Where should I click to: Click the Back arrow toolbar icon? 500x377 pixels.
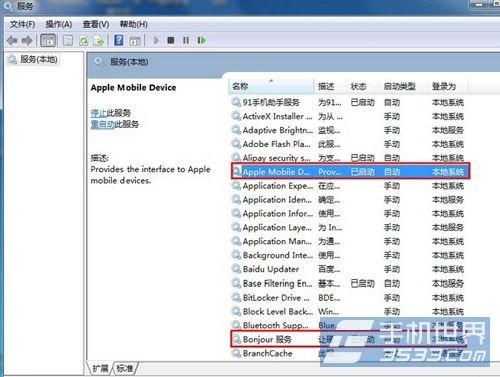point(12,41)
